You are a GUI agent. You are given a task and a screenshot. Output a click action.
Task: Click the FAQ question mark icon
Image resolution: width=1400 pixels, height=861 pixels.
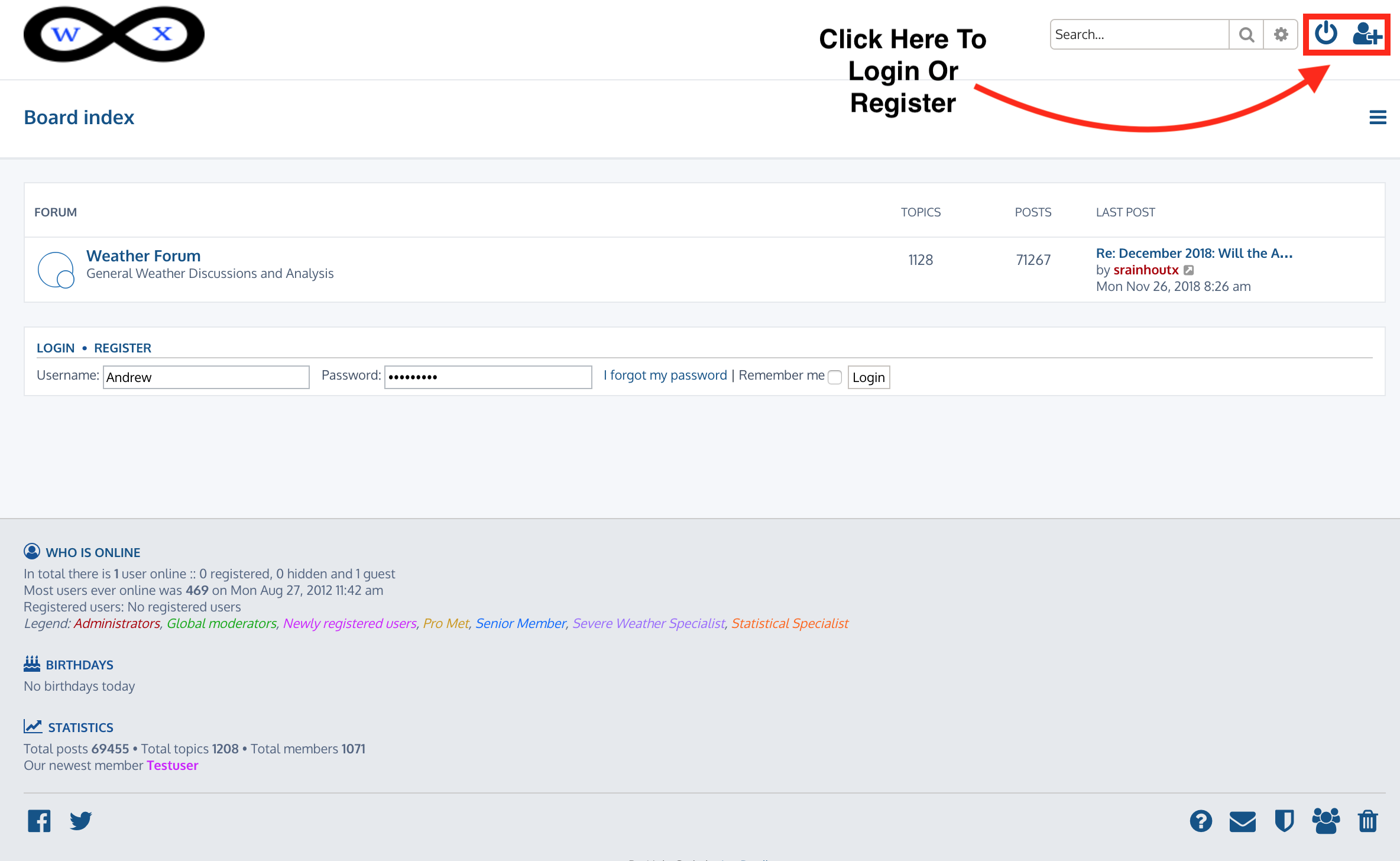[x=1201, y=821]
